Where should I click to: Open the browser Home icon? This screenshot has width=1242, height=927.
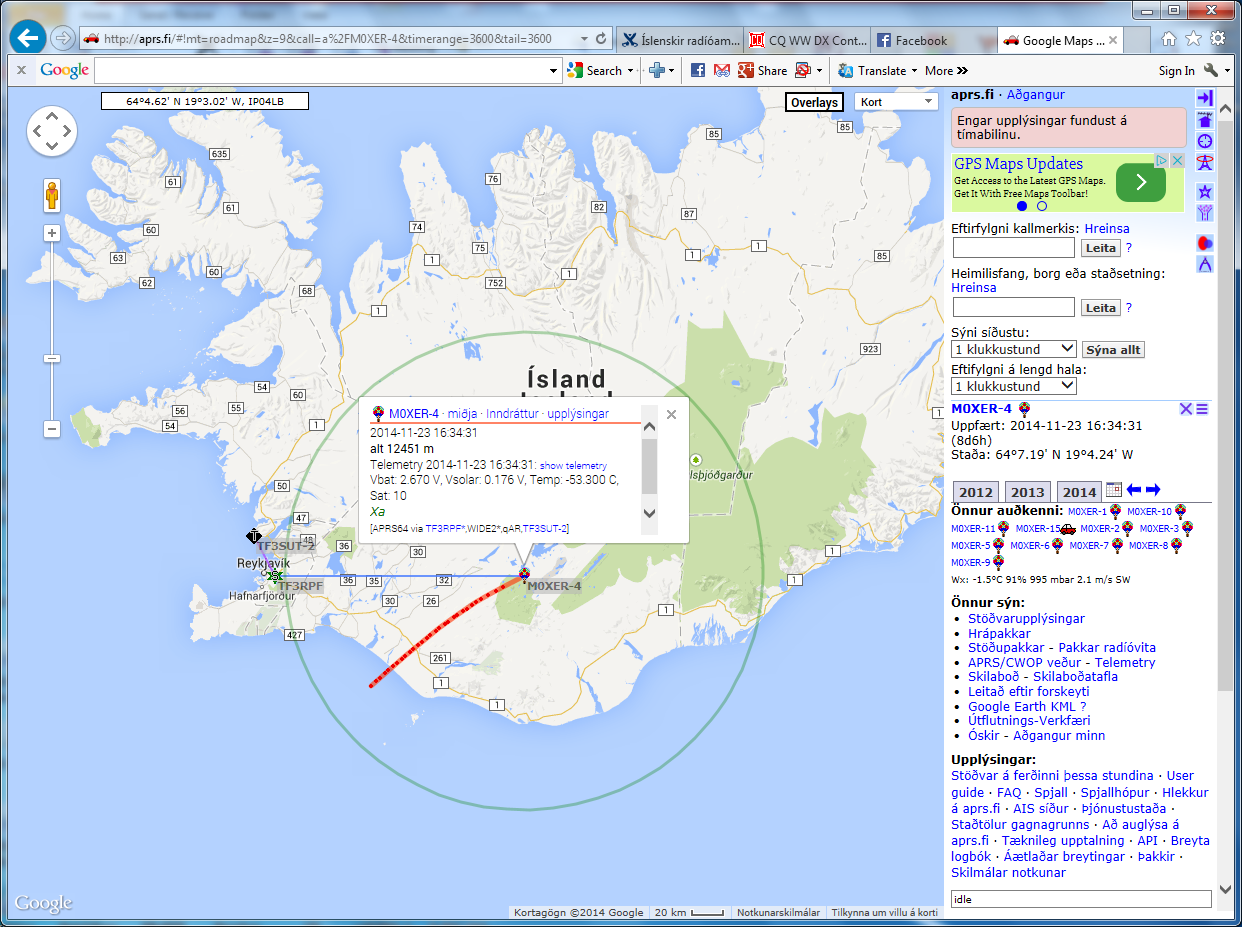1168,39
